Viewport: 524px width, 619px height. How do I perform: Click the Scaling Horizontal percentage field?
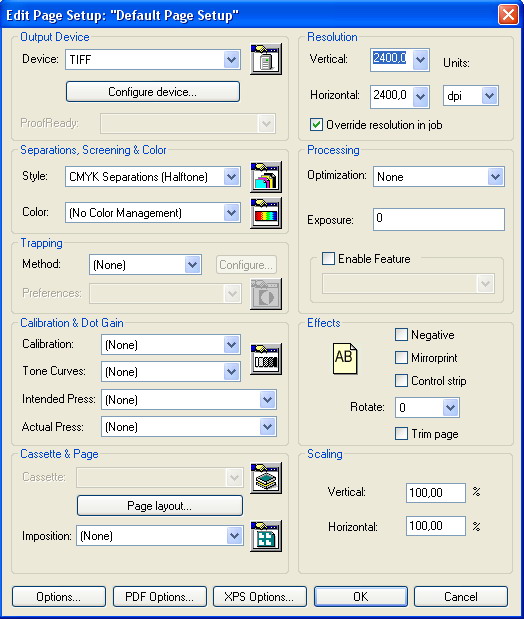[436, 526]
